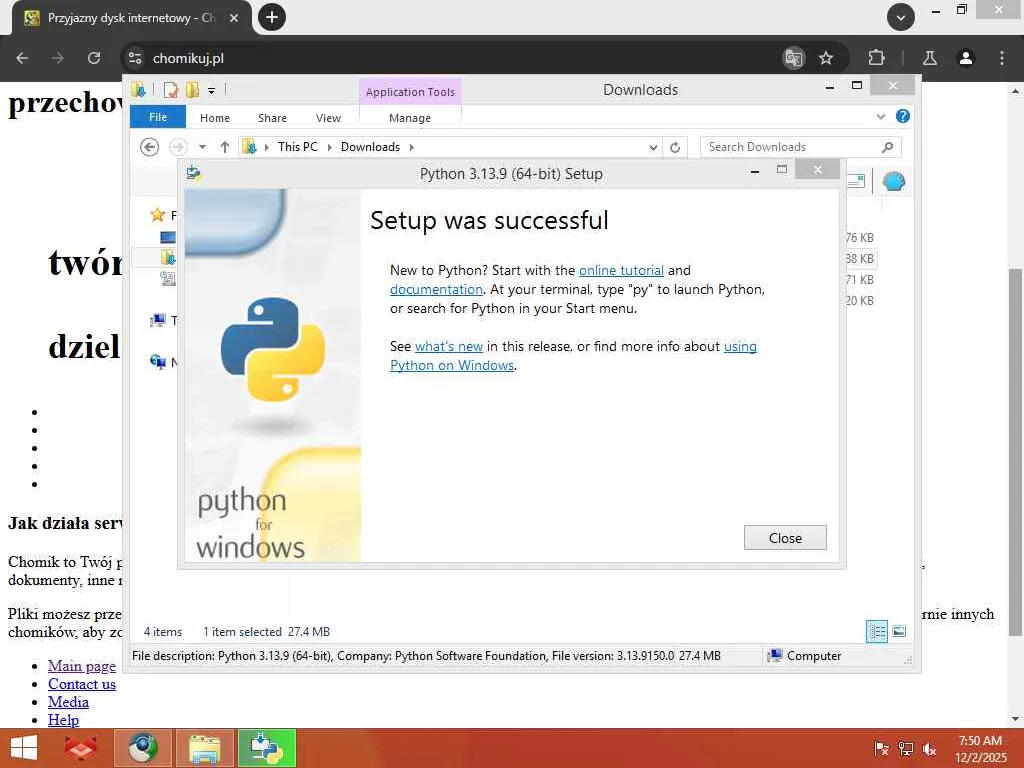Go back in Explorer navigation
The image size is (1024, 768).
click(x=150, y=147)
